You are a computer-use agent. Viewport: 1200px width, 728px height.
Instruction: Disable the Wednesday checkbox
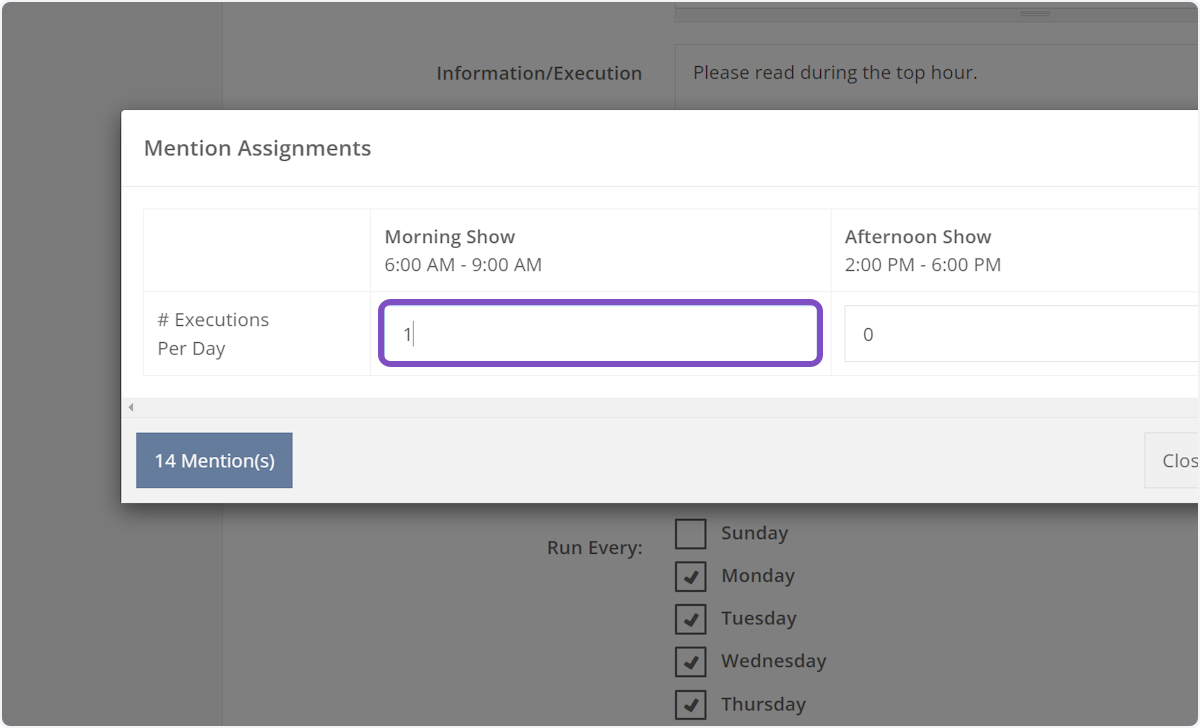pos(691,661)
